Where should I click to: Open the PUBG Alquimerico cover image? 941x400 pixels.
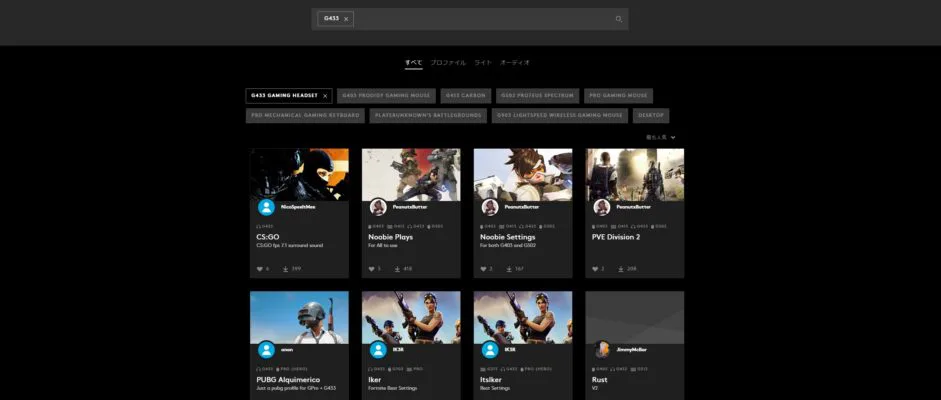coord(299,317)
